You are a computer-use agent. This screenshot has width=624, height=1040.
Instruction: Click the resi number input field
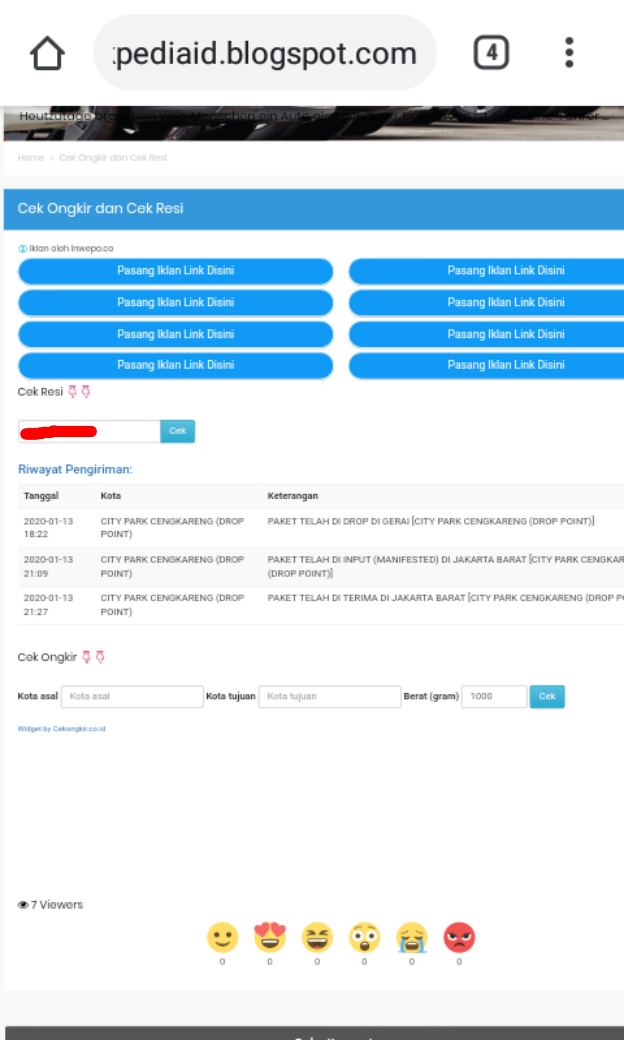(89, 431)
